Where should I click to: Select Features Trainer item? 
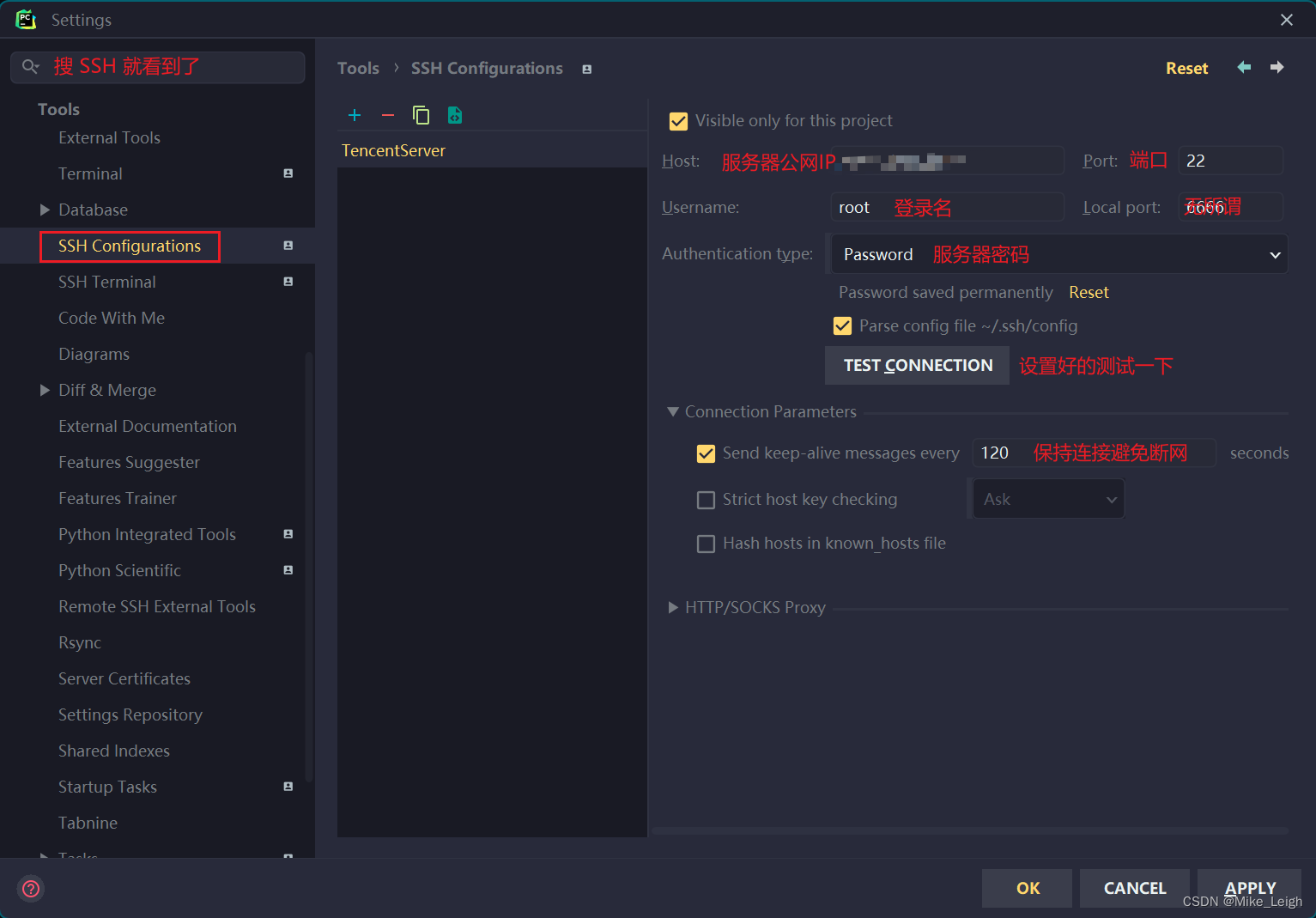118,498
